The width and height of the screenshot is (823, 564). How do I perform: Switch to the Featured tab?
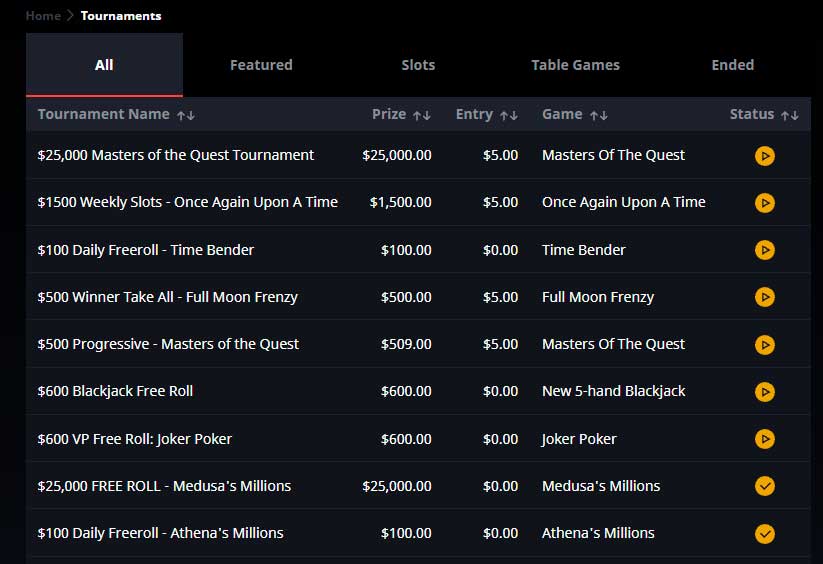(261, 65)
